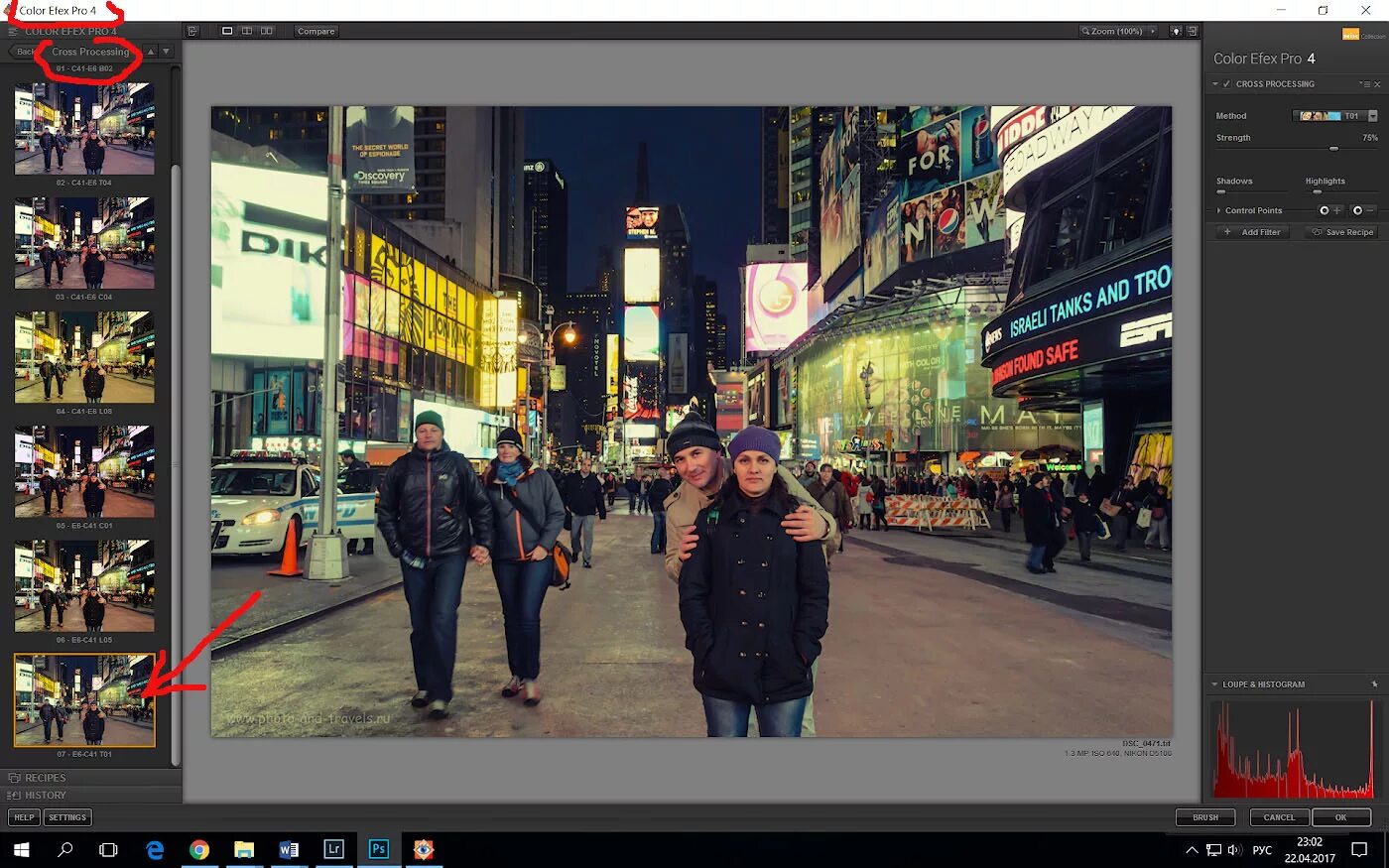Click the network icon in the tray
Image resolution: width=1389 pixels, height=868 pixels.
tap(1213, 850)
